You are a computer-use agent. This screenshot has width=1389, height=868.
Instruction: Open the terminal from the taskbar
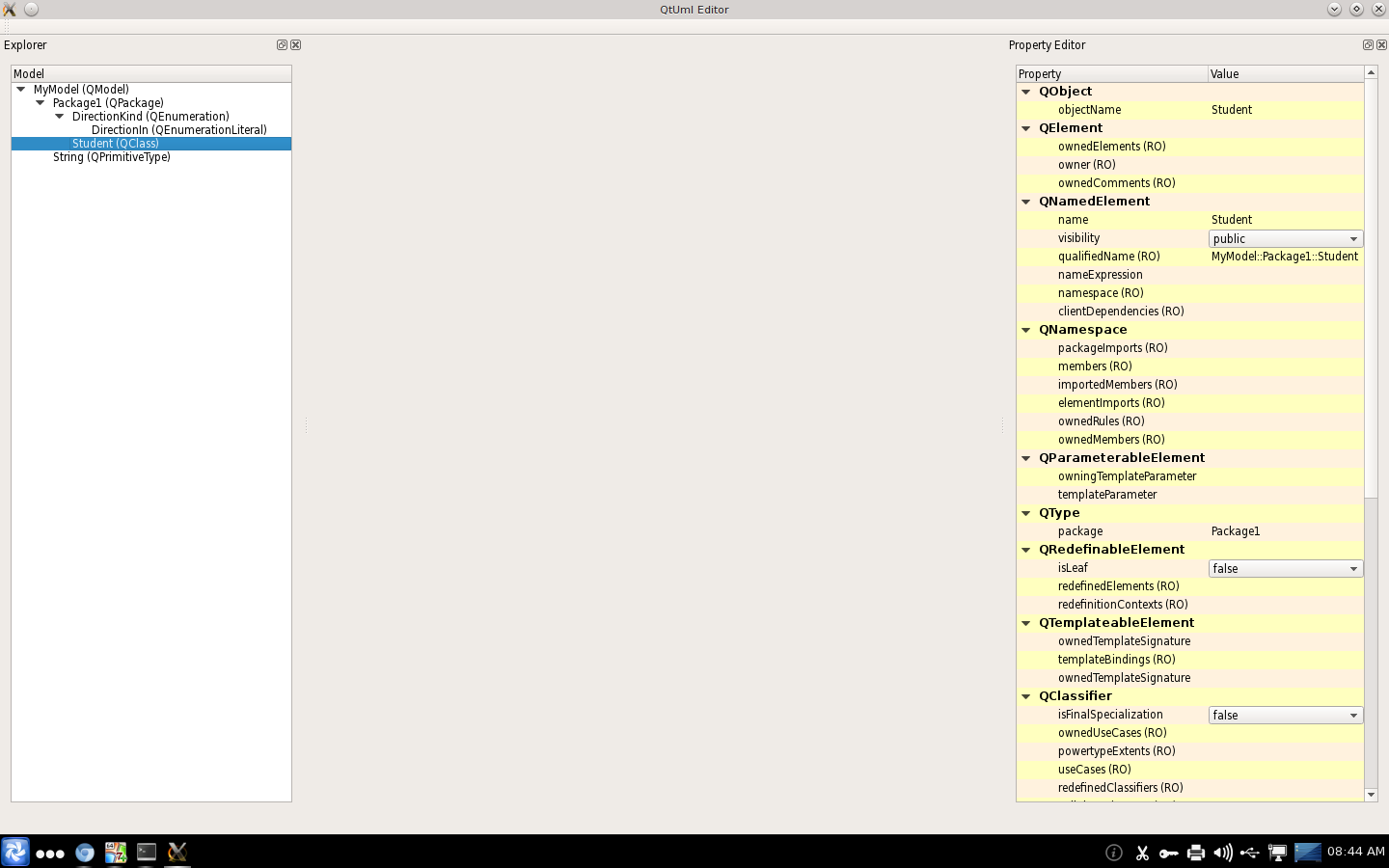[x=147, y=852]
